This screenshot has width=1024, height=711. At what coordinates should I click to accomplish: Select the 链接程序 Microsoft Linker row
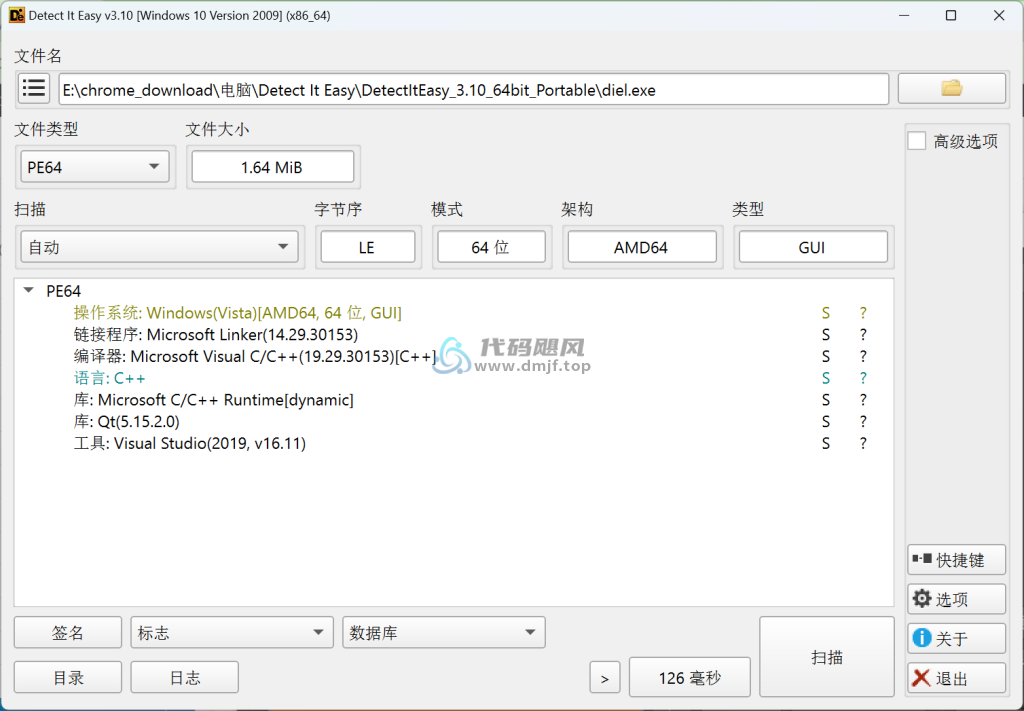click(x=454, y=334)
